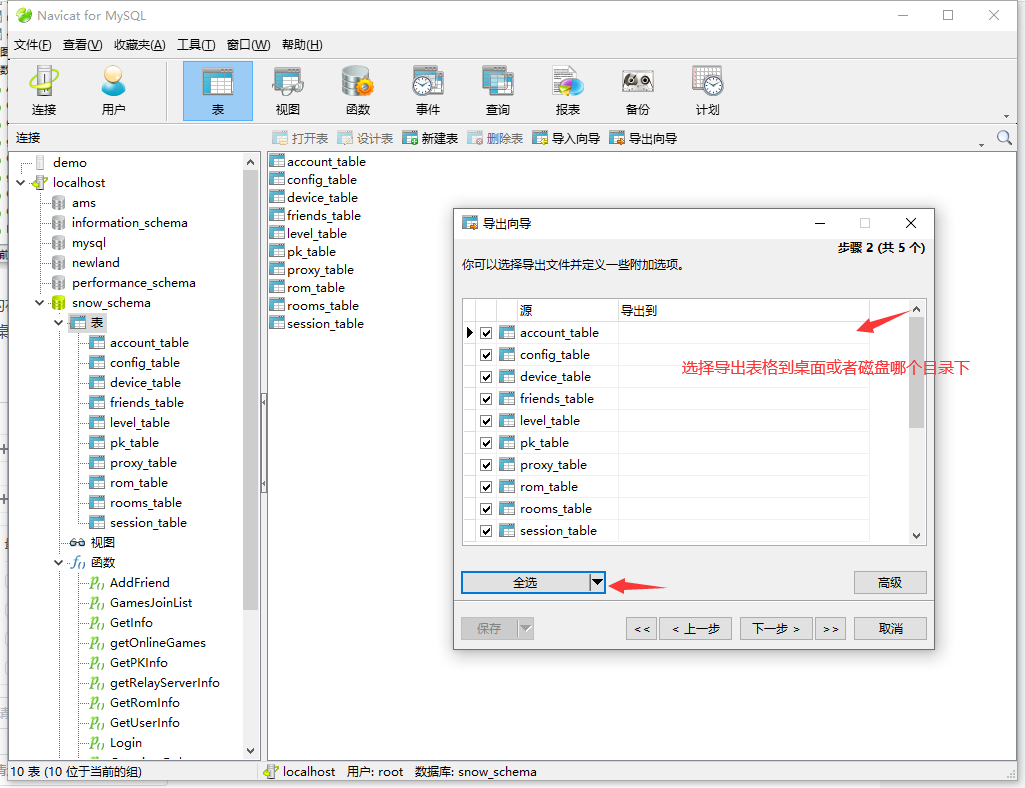The image size is (1025, 788).
Task: Uncheck device_table in export wizard
Action: tap(486, 377)
